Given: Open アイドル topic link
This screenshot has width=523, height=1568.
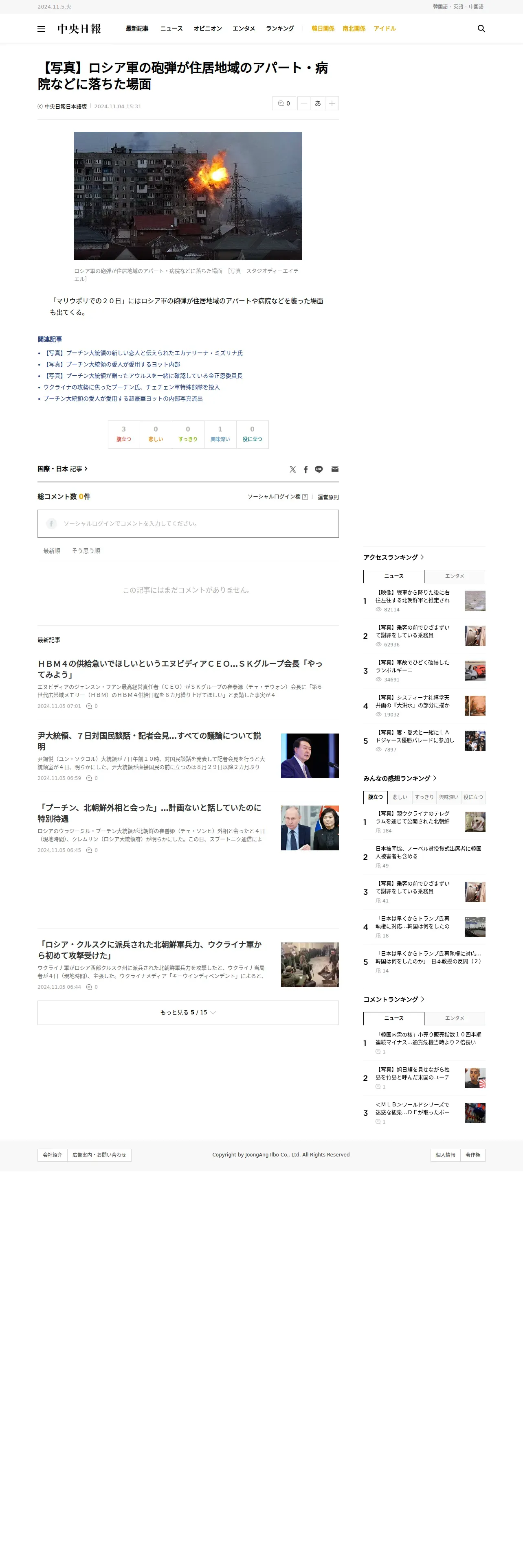Looking at the screenshot, I should (385, 28).
